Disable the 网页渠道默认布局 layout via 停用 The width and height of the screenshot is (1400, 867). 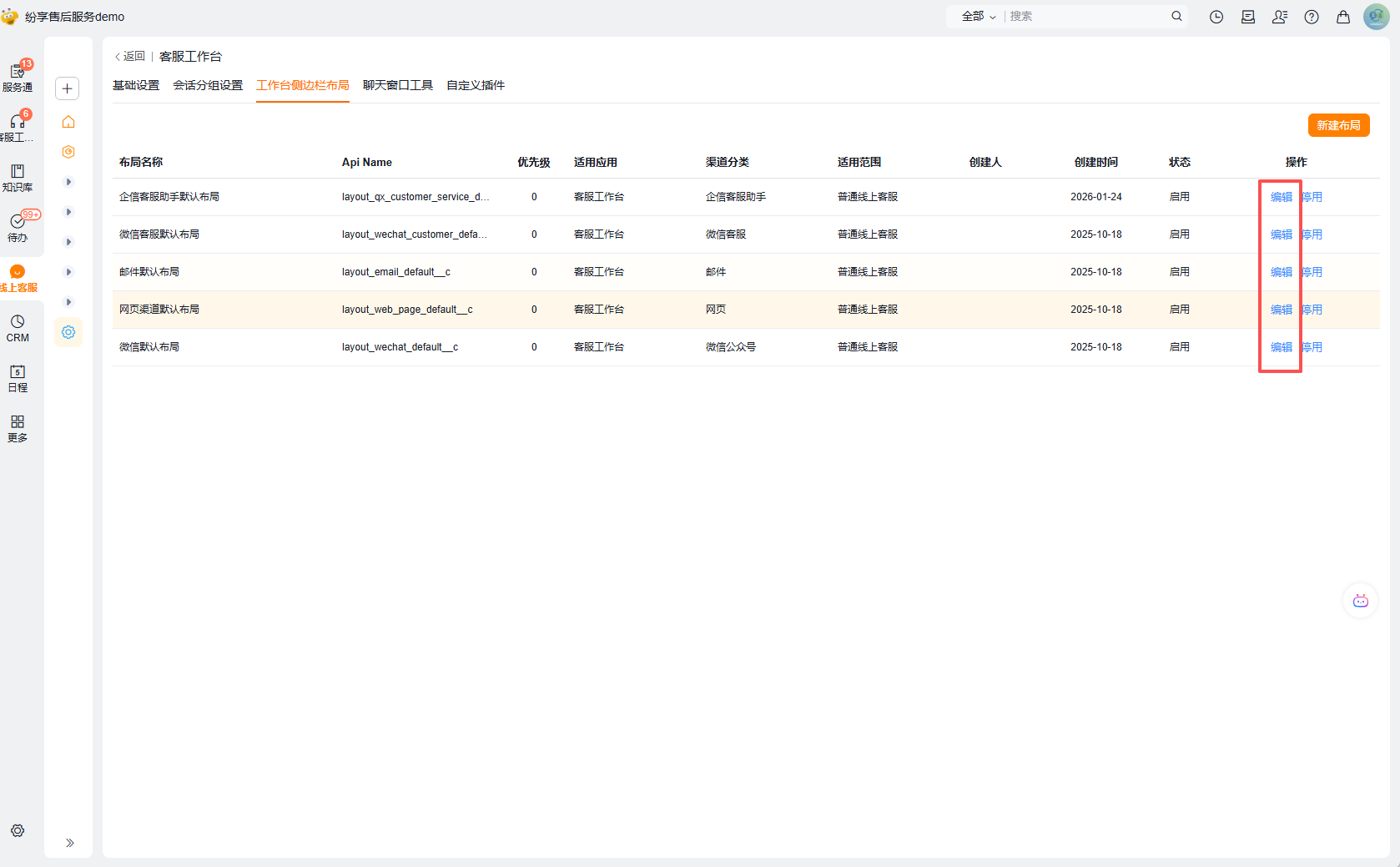1312,310
